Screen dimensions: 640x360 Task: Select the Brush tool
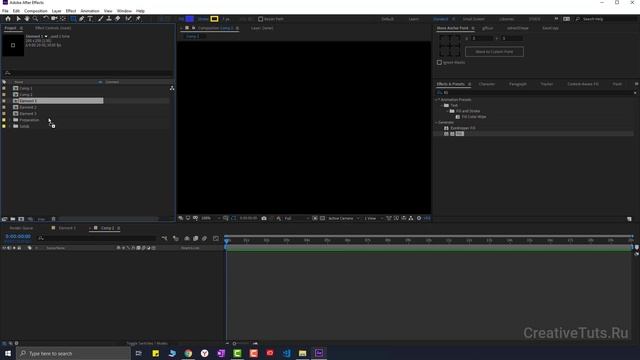click(x=100, y=19)
